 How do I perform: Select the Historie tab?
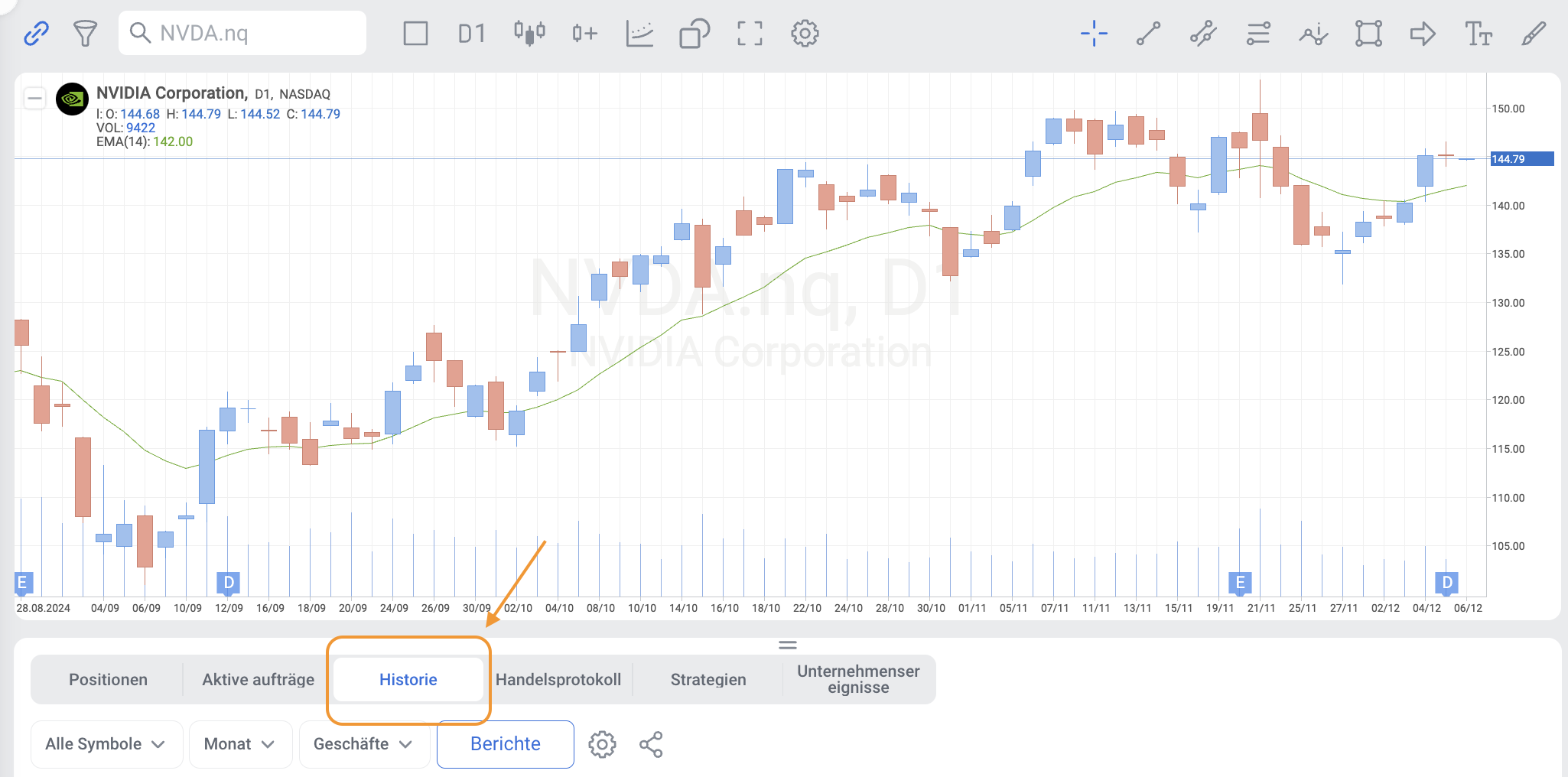point(408,680)
